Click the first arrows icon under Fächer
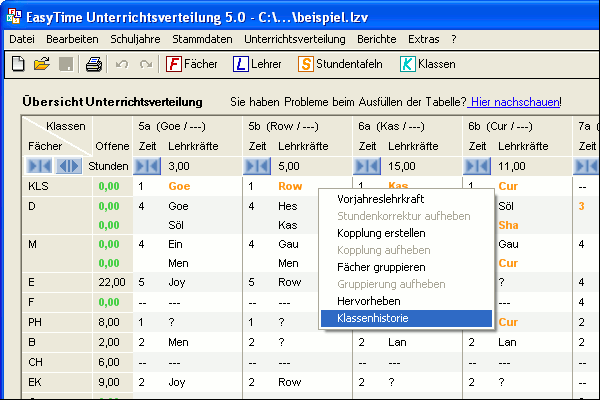The image size is (600, 400). [37, 166]
